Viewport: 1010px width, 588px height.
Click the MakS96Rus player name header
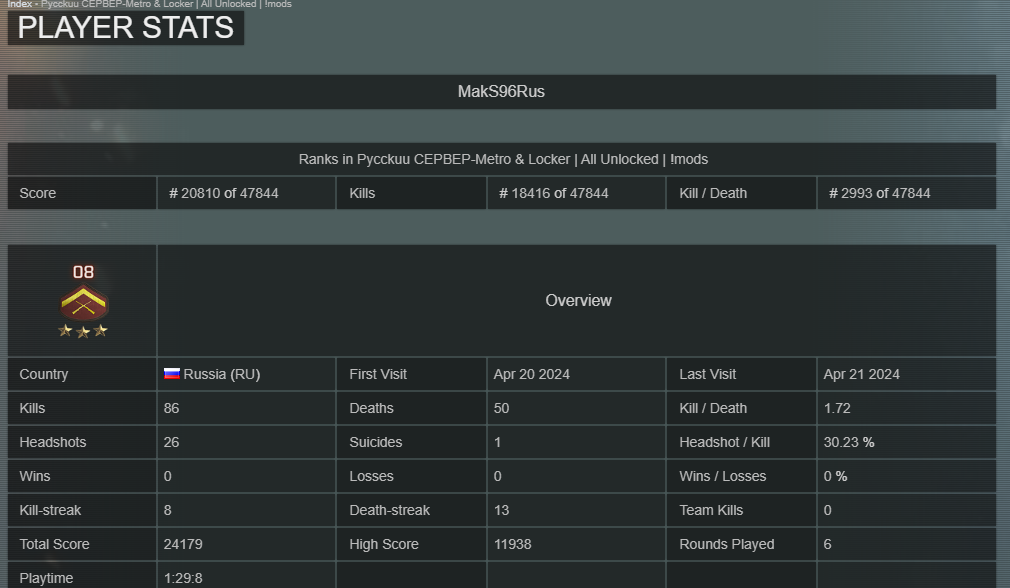pyautogui.click(x=501, y=91)
